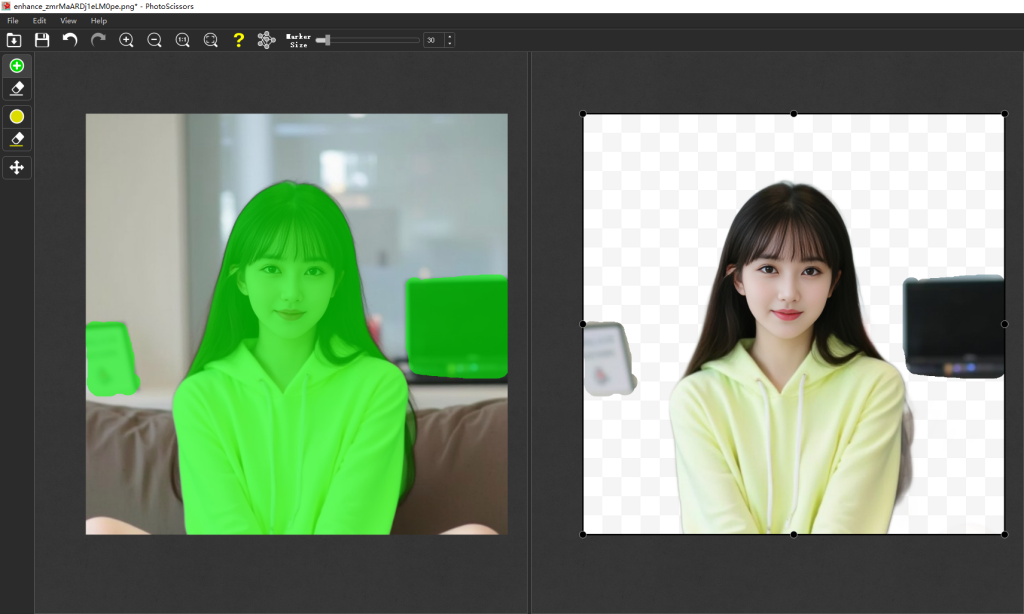Open the Help question mark icon

238,40
